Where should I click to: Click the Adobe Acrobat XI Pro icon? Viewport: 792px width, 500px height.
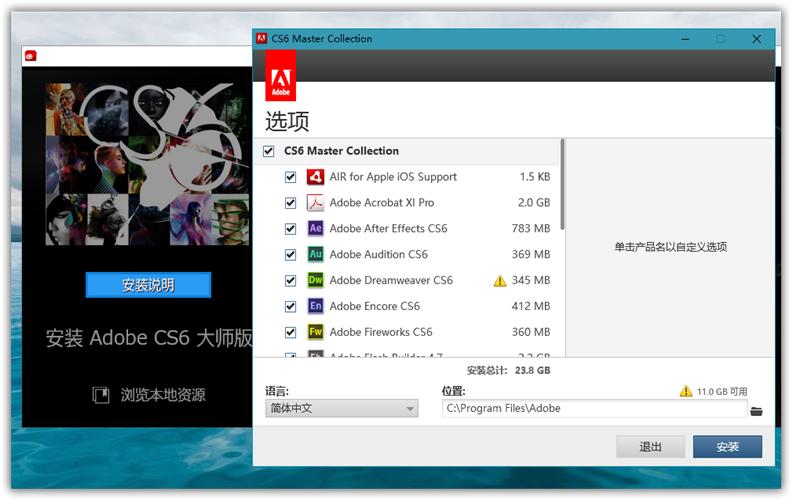point(316,203)
